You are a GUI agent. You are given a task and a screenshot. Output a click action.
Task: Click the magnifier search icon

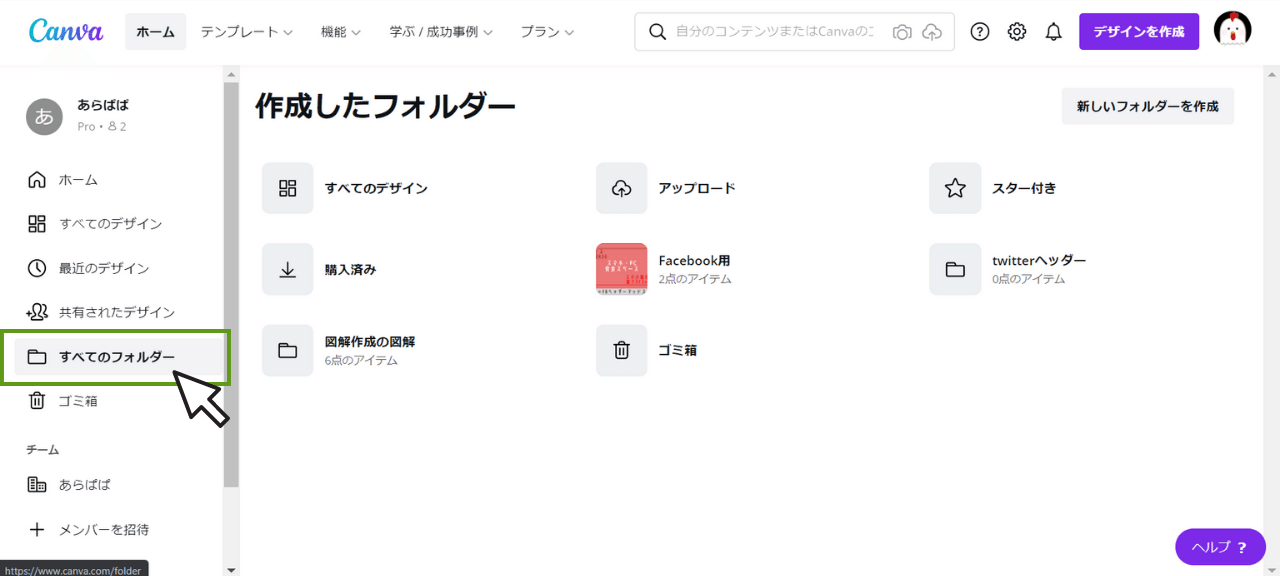click(657, 32)
